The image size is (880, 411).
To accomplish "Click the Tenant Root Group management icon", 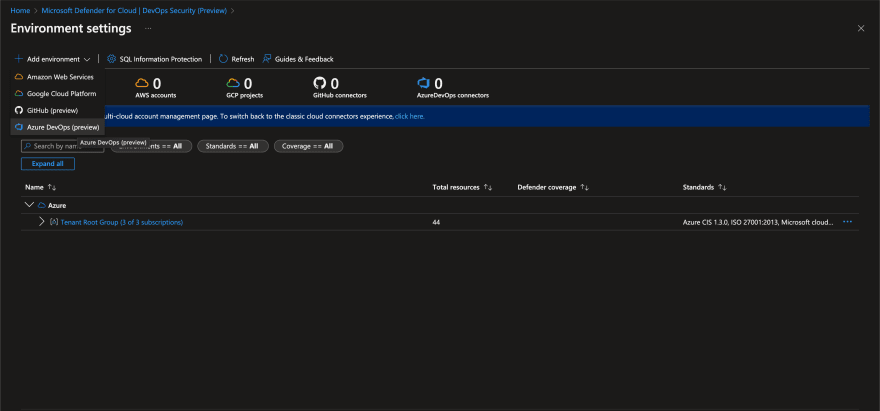I will 53,222.
